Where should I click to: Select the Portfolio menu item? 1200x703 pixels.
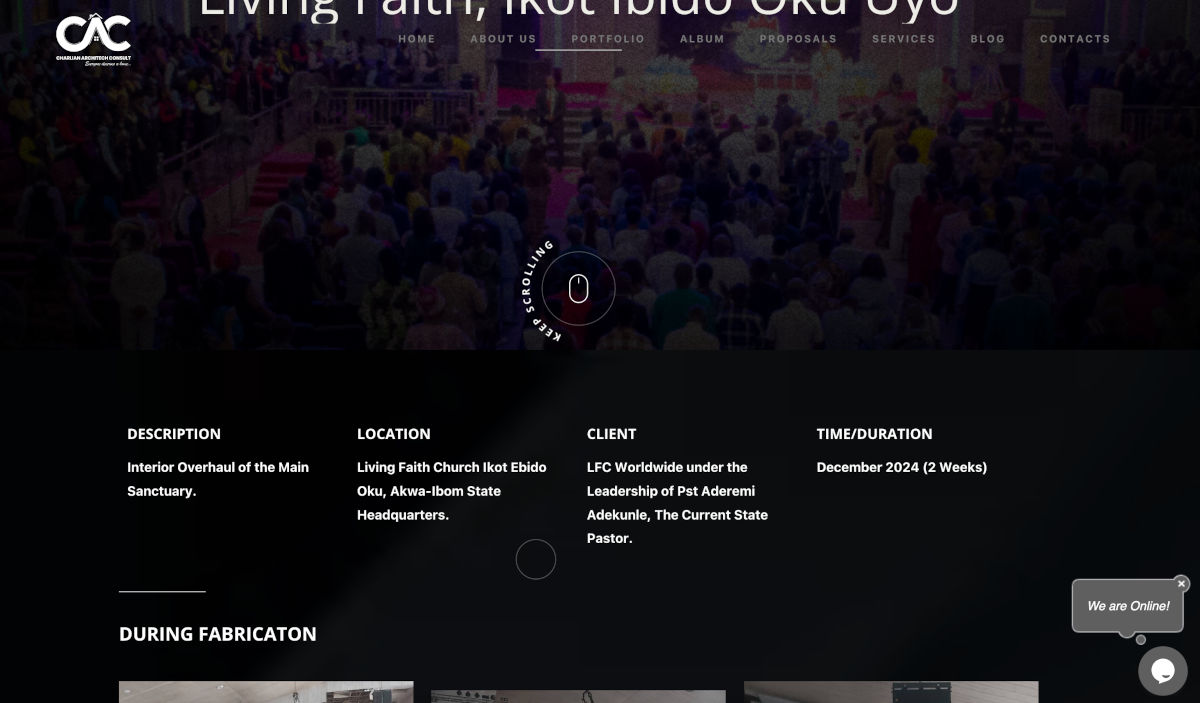608,39
